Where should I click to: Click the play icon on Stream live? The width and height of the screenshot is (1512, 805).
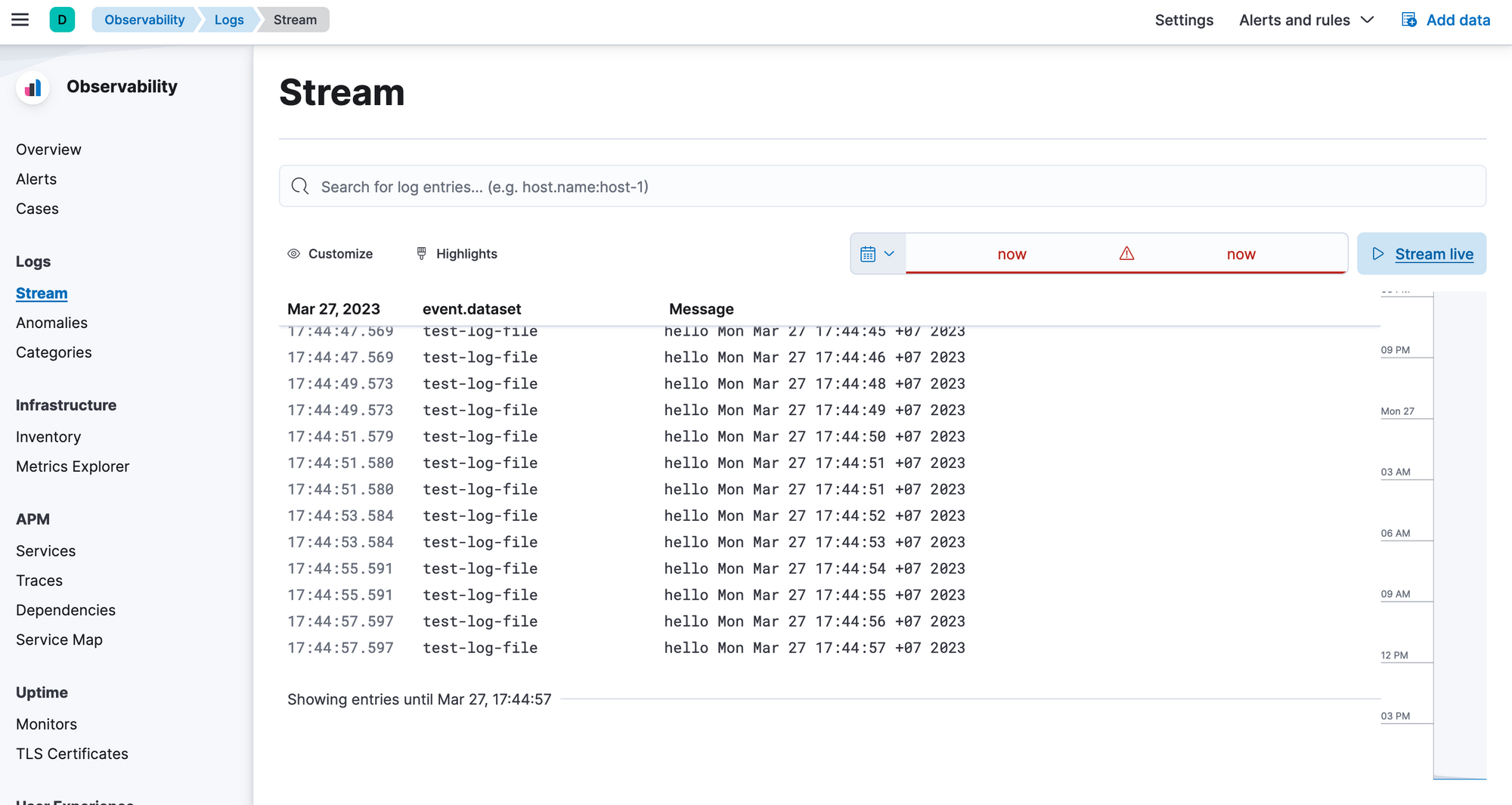click(1379, 253)
